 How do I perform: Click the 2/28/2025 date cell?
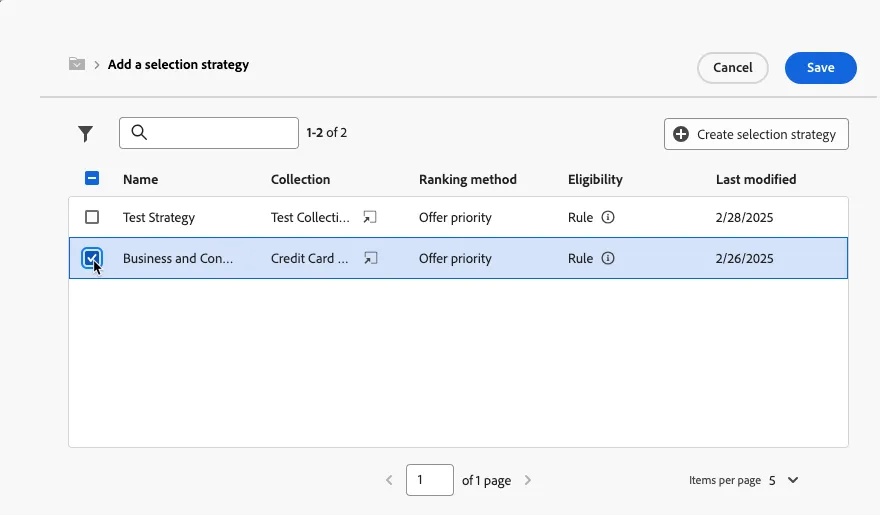[744, 218]
